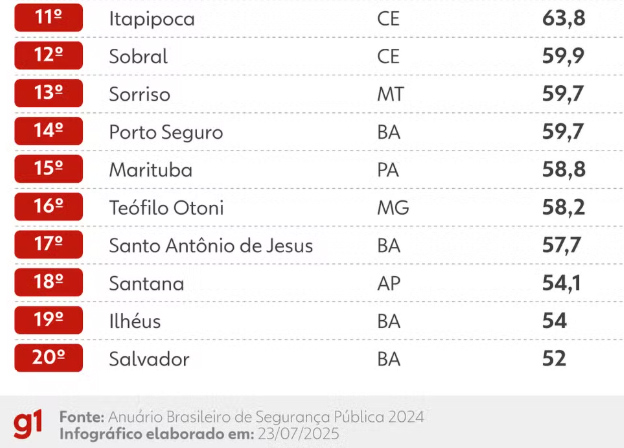
Task: Select the 17º rank badge
Action: [49, 244]
